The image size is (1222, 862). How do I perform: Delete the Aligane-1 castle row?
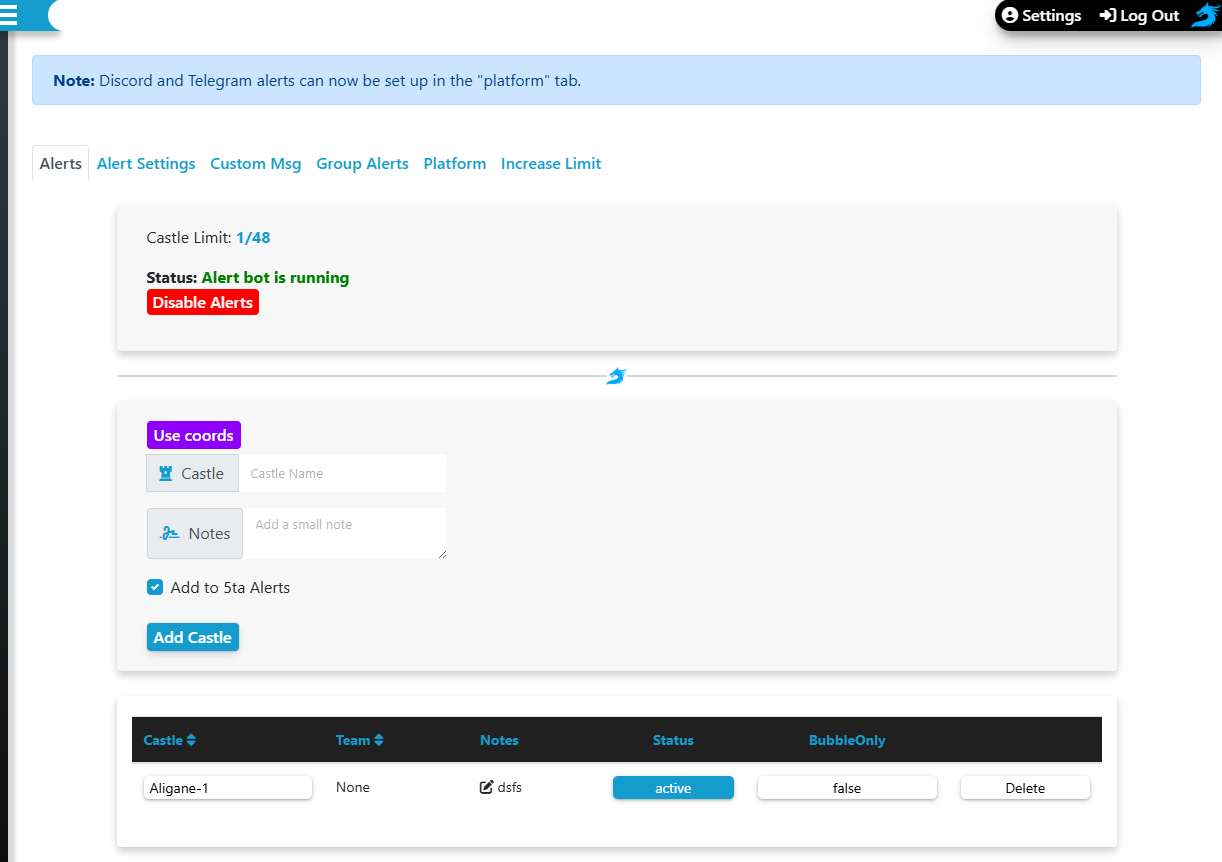[x=1025, y=788]
